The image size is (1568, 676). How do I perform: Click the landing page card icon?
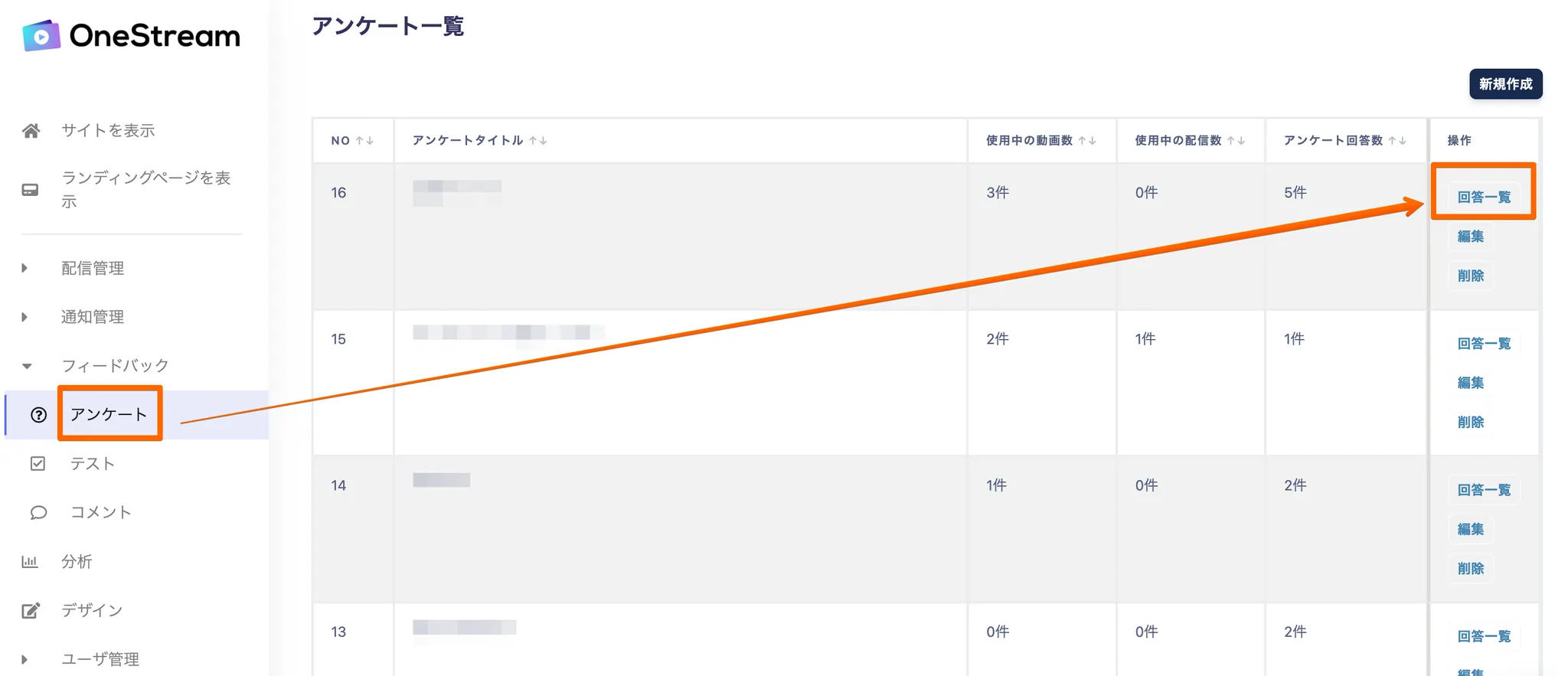(x=31, y=190)
